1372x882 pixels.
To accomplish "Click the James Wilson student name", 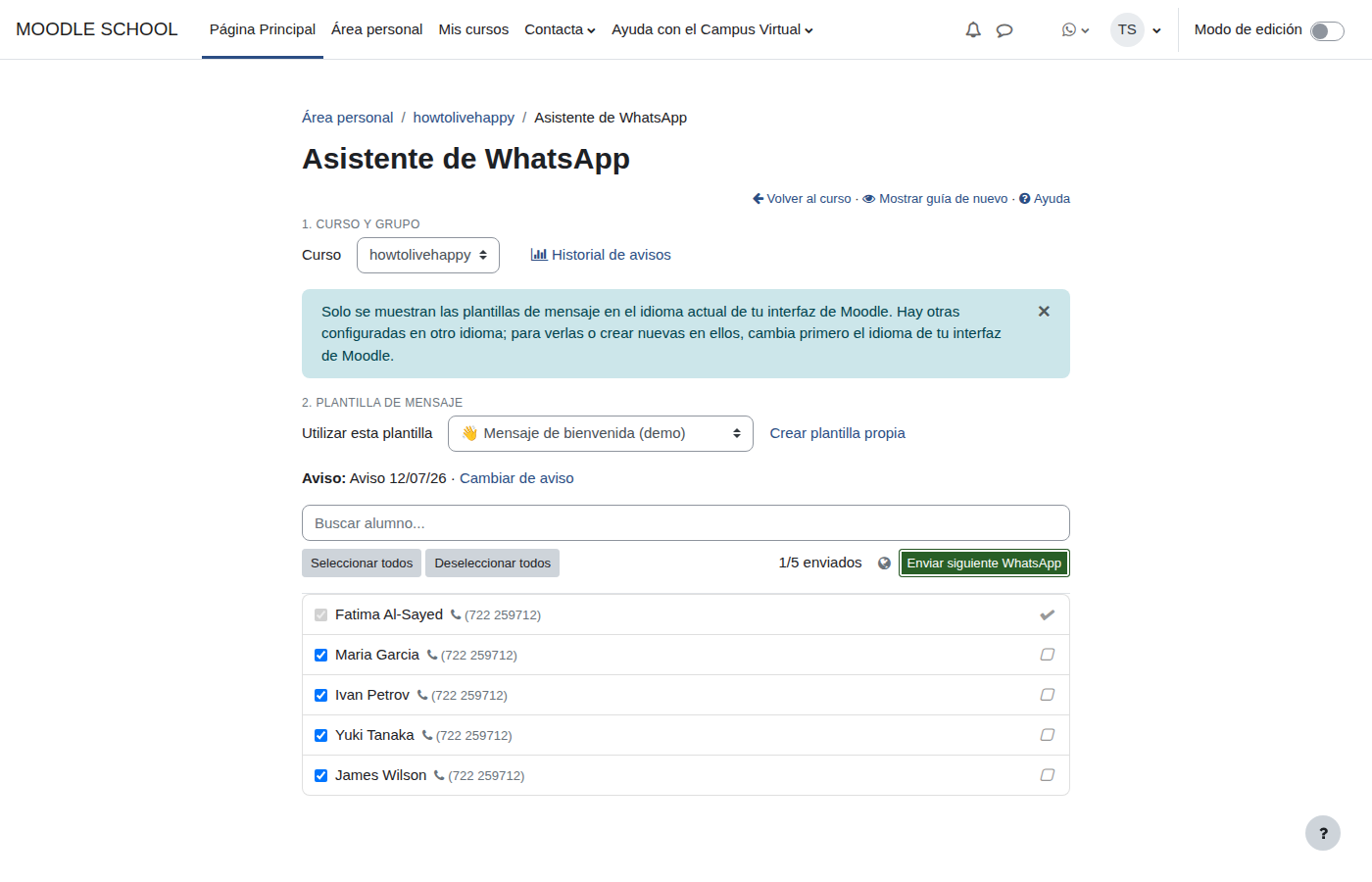I will [x=381, y=775].
